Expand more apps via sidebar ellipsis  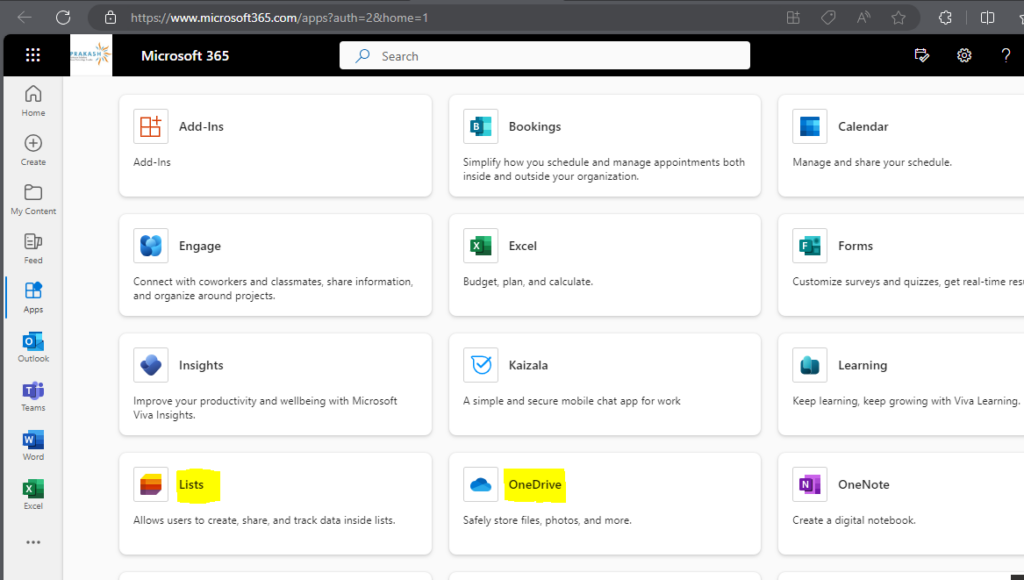point(33,542)
